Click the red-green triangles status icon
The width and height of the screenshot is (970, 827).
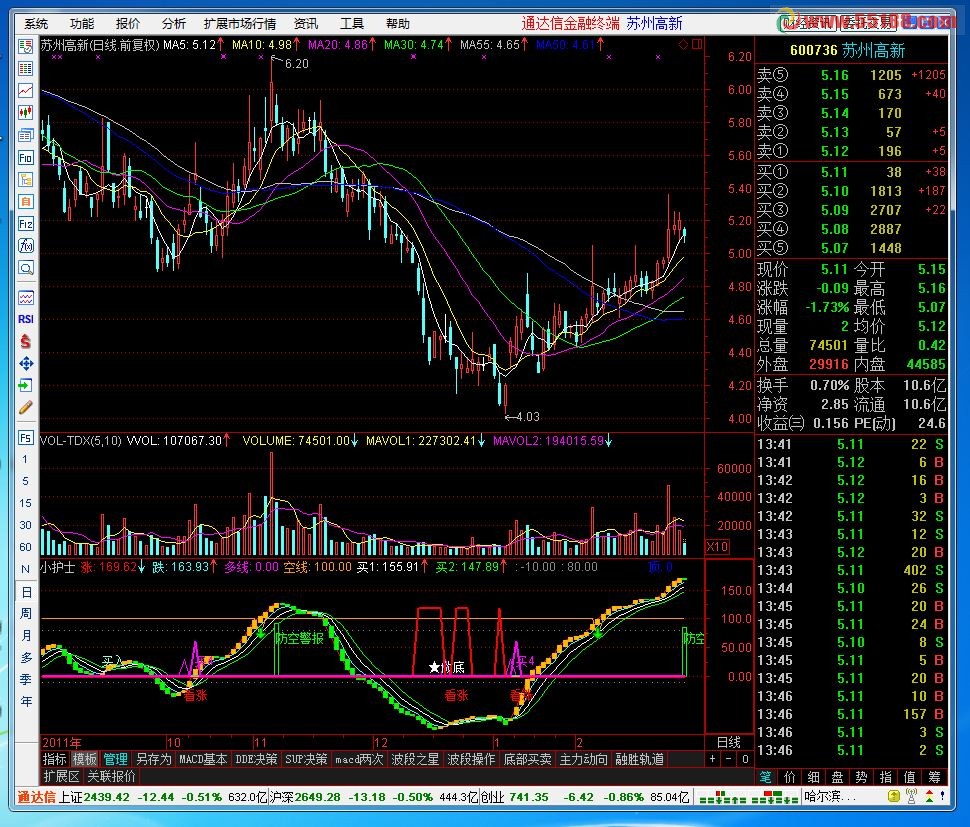(x=930, y=796)
